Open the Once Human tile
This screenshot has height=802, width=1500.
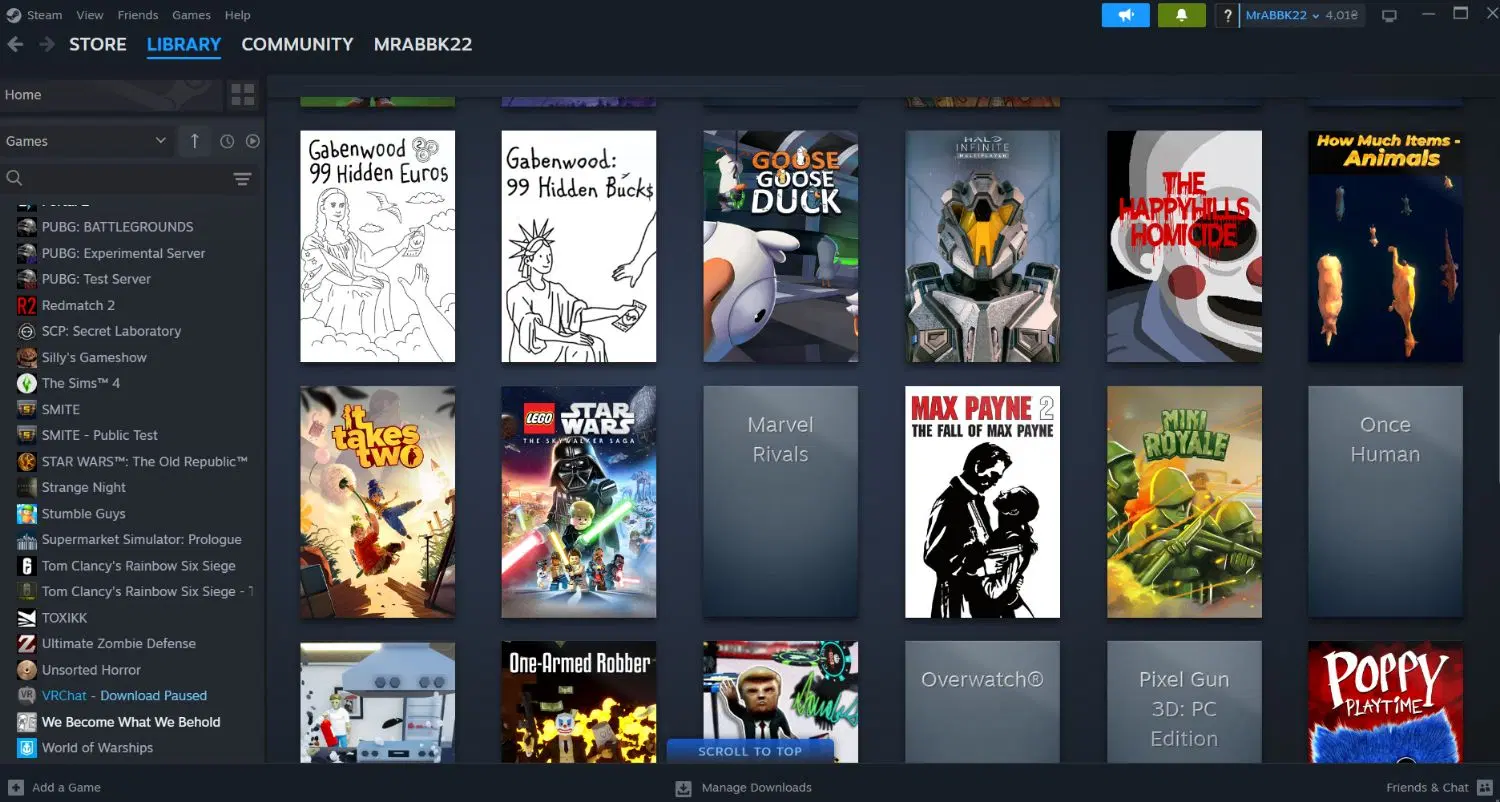(x=1385, y=502)
